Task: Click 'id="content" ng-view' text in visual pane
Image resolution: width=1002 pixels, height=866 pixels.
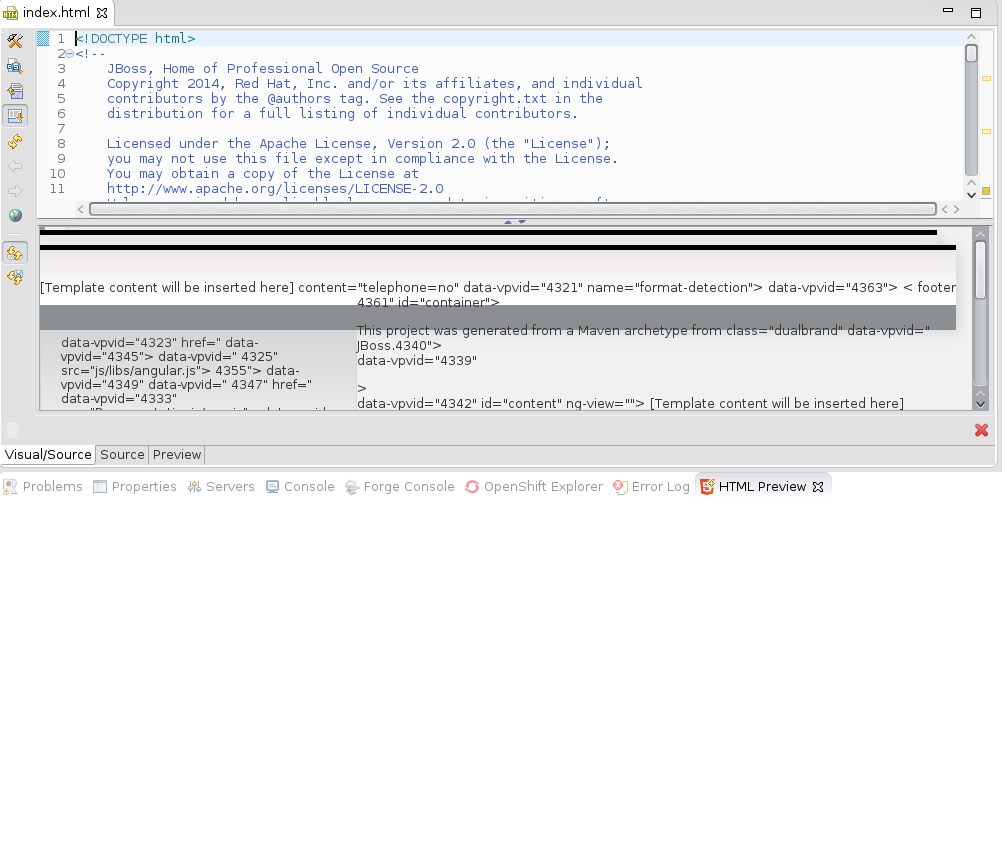Action: (x=562, y=403)
